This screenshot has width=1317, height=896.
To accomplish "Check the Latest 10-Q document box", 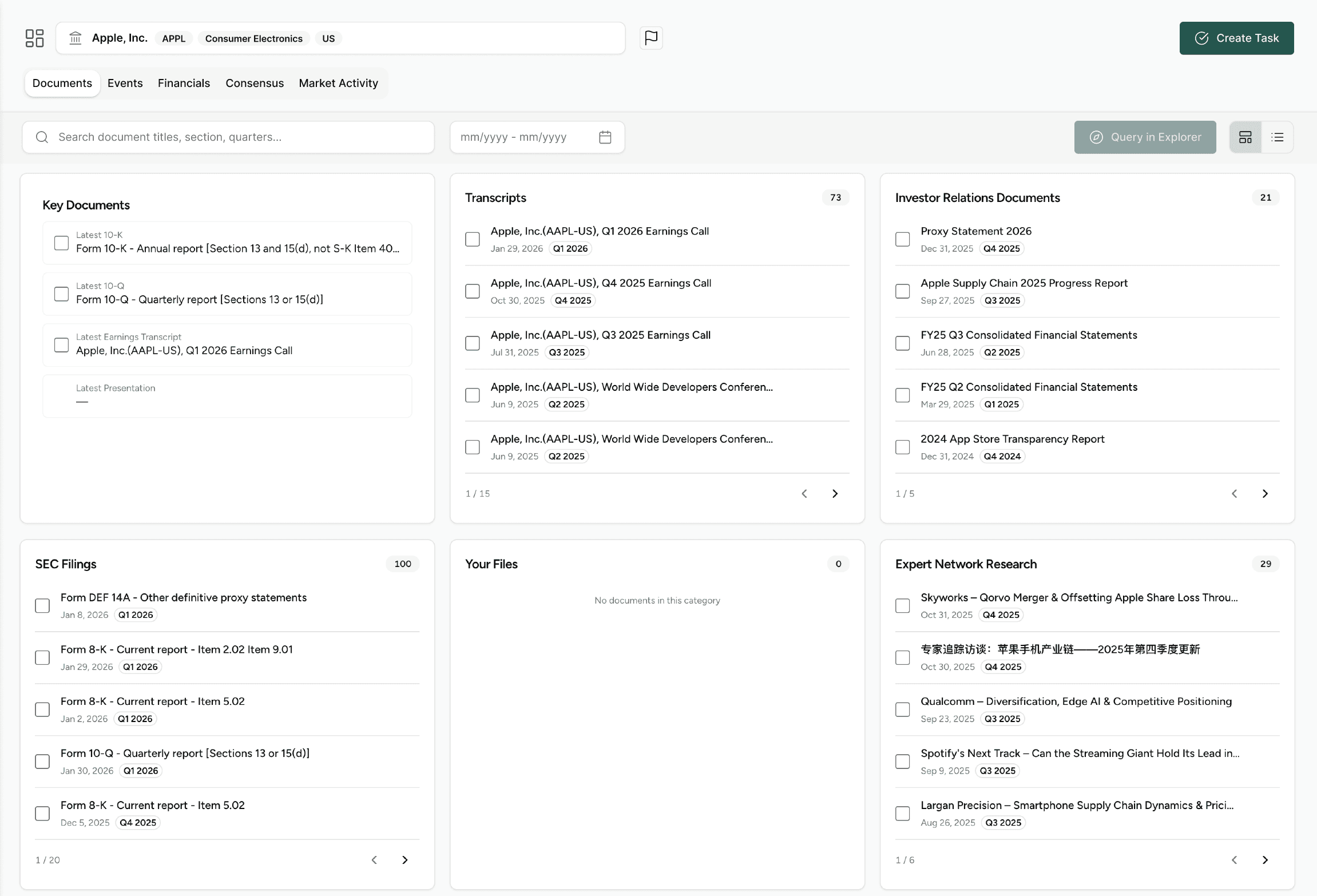I will click(x=61, y=294).
